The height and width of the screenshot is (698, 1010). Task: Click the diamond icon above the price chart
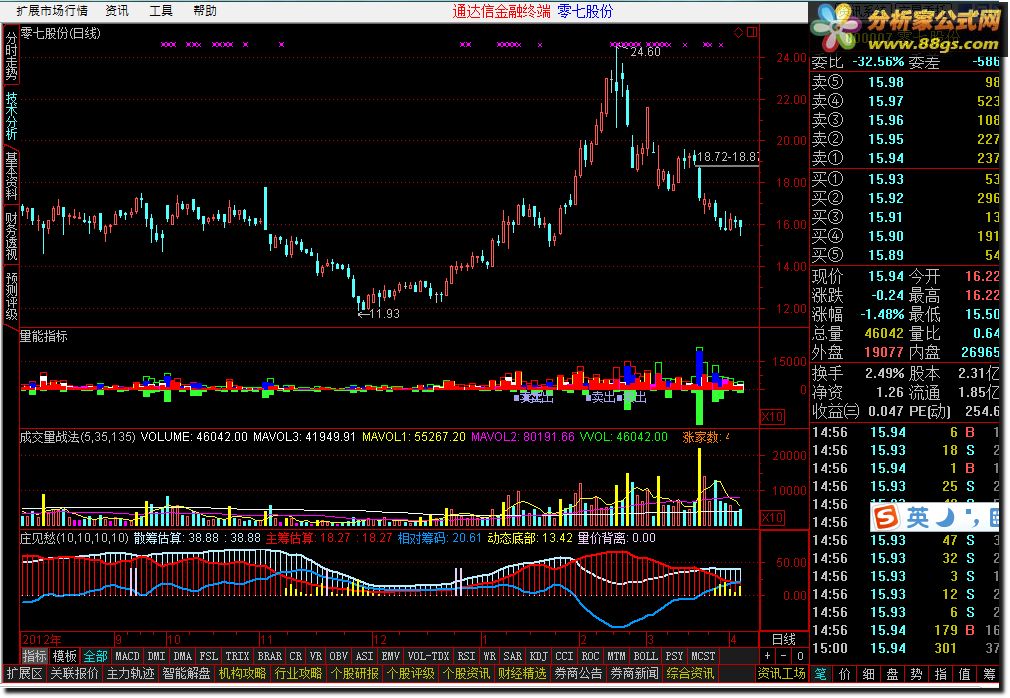(x=739, y=32)
